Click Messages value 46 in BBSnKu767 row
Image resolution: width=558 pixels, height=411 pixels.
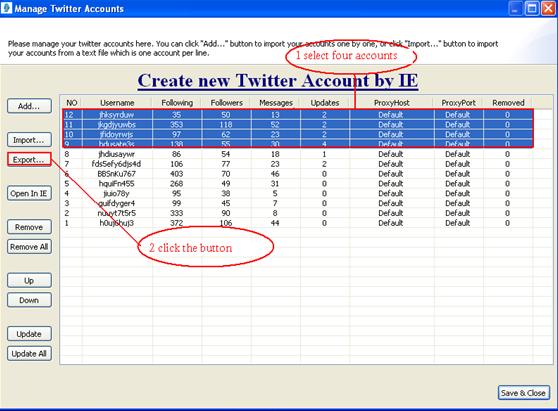point(275,174)
